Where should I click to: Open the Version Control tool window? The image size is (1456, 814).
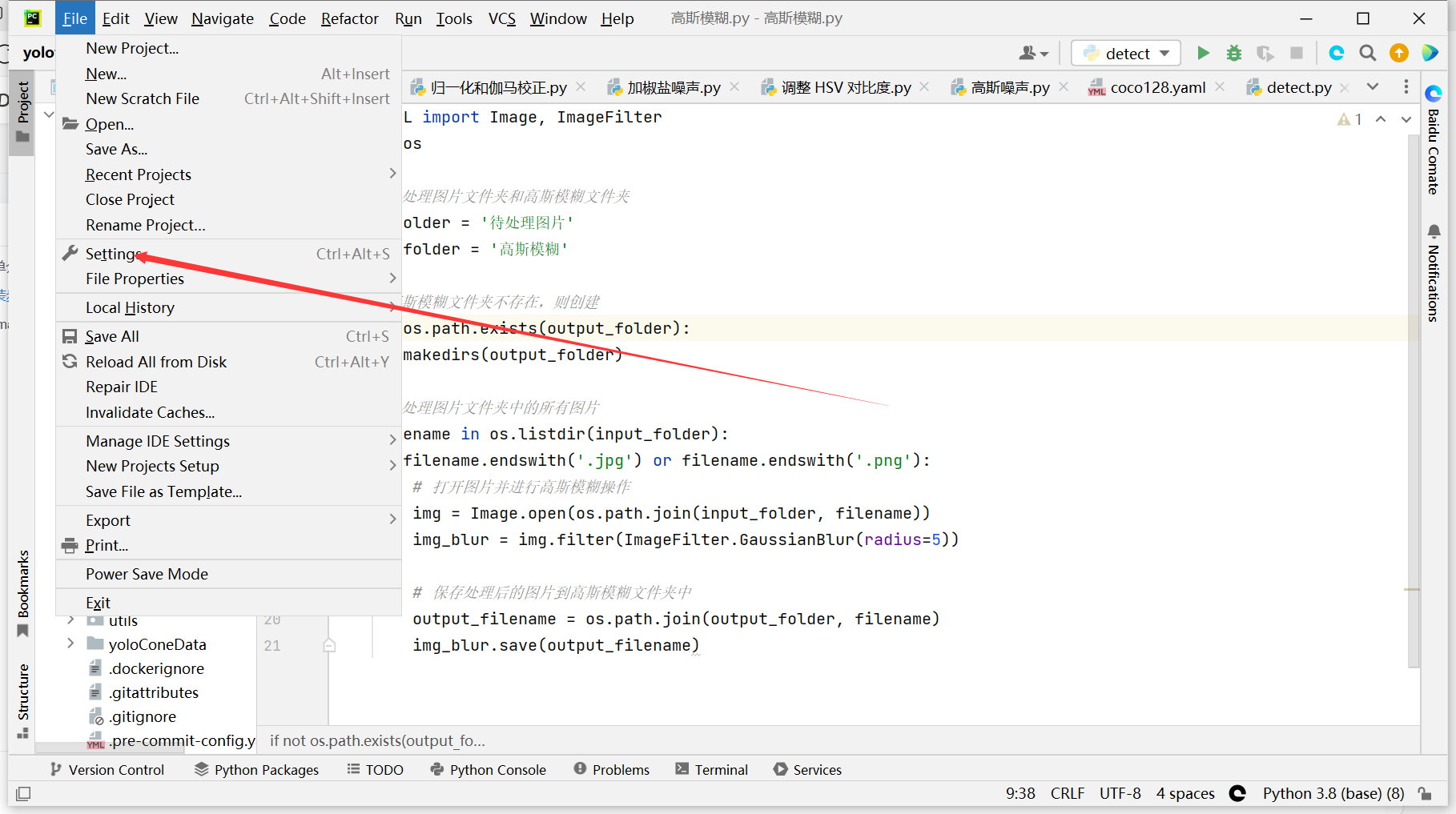(x=107, y=769)
